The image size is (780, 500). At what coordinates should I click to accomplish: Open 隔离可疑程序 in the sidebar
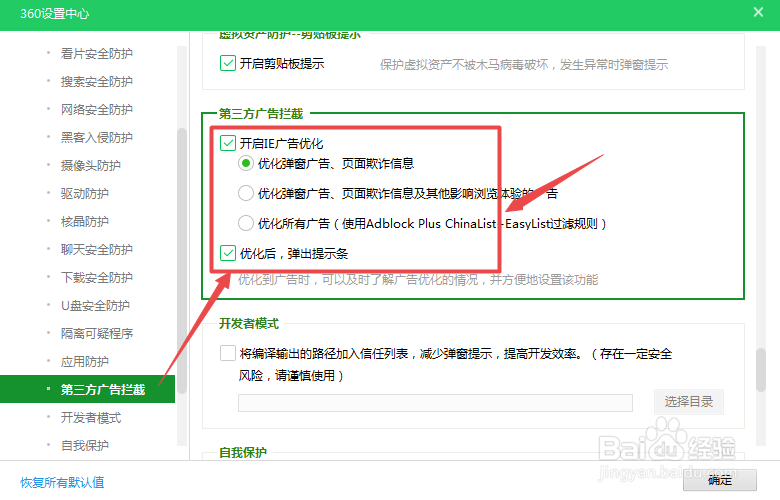pyautogui.click(x=97, y=333)
